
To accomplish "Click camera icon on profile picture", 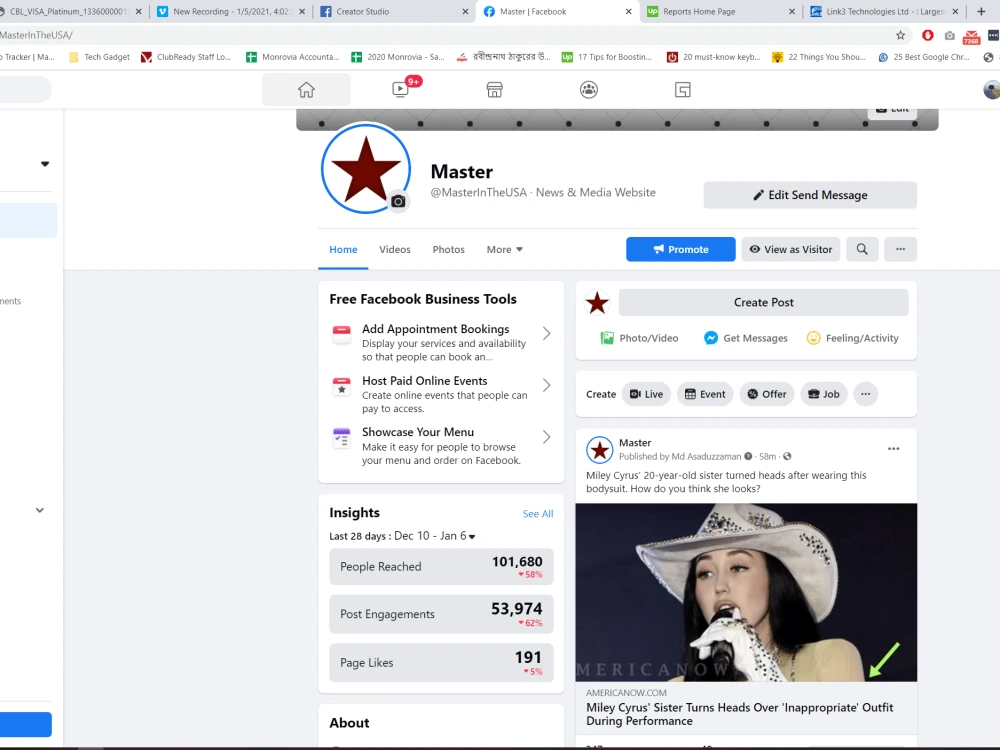I will (399, 202).
